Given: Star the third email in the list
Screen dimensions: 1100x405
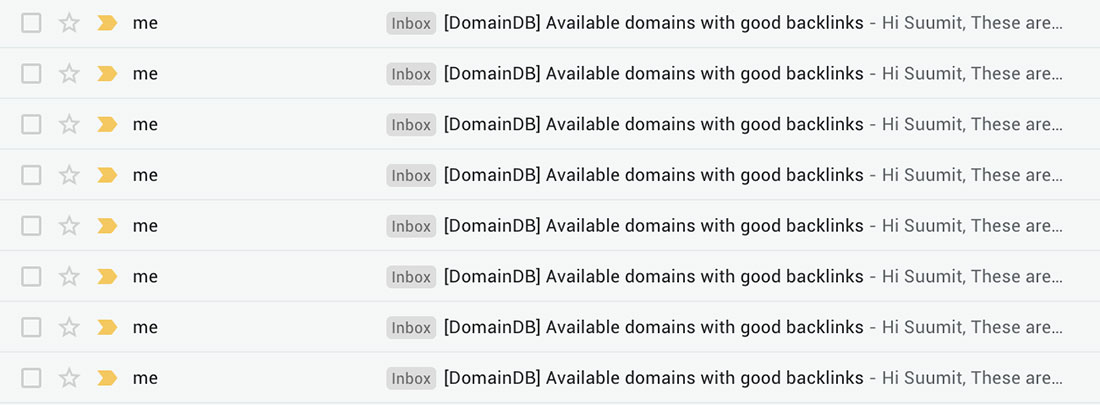Looking at the screenshot, I should (69, 125).
